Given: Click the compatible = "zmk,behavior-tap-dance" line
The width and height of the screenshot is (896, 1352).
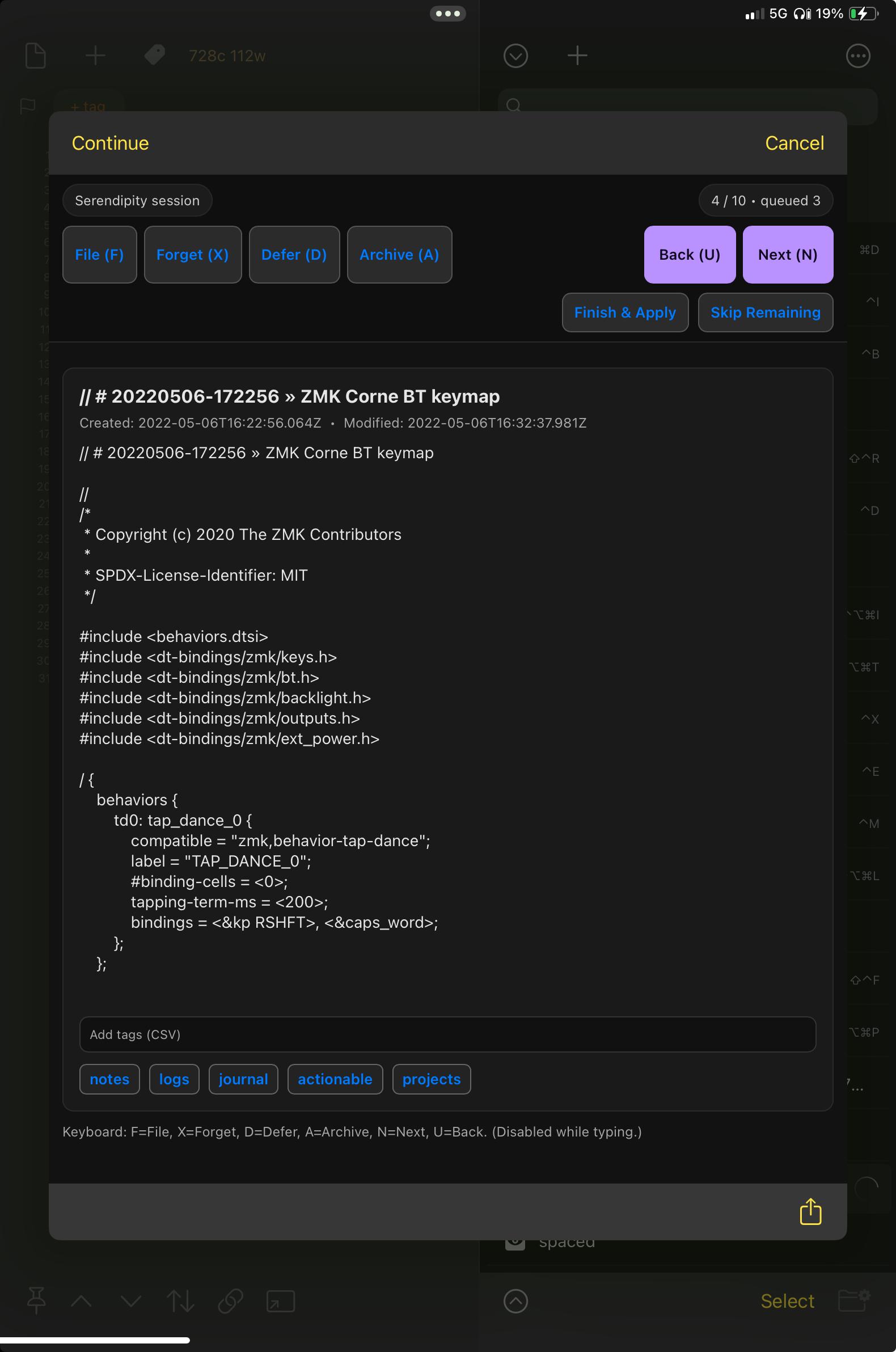Looking at the screenshot, I should point(281,841).
